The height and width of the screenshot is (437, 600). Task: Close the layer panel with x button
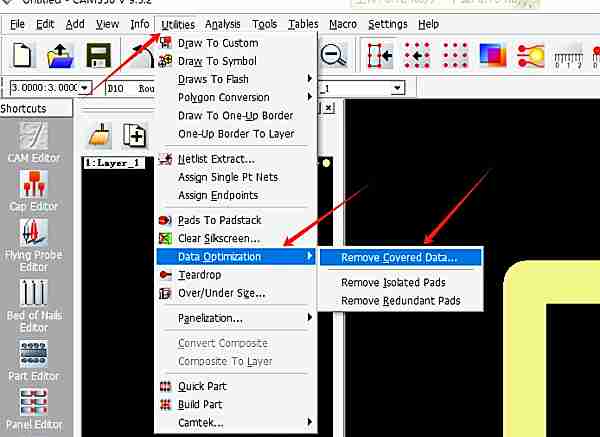pyautogui.click(x=328, y=108)
